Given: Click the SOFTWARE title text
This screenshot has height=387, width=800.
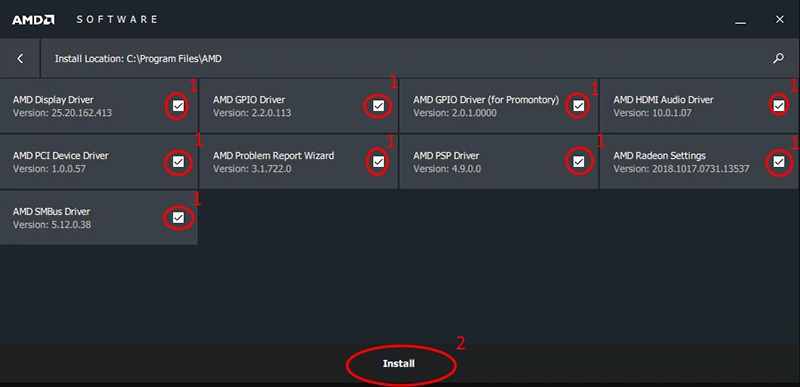Looking at the screenshot, I should (117, 20).
